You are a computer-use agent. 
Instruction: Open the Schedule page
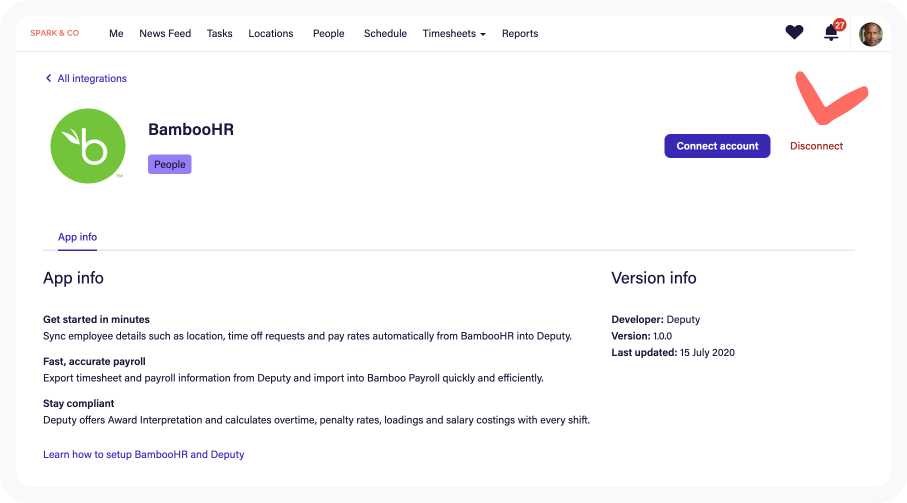tap(385, 34)
